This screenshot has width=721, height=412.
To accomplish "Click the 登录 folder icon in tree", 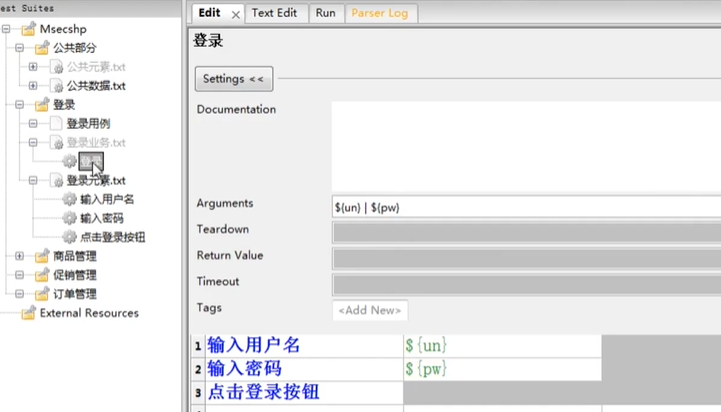I will pos(42,105).
